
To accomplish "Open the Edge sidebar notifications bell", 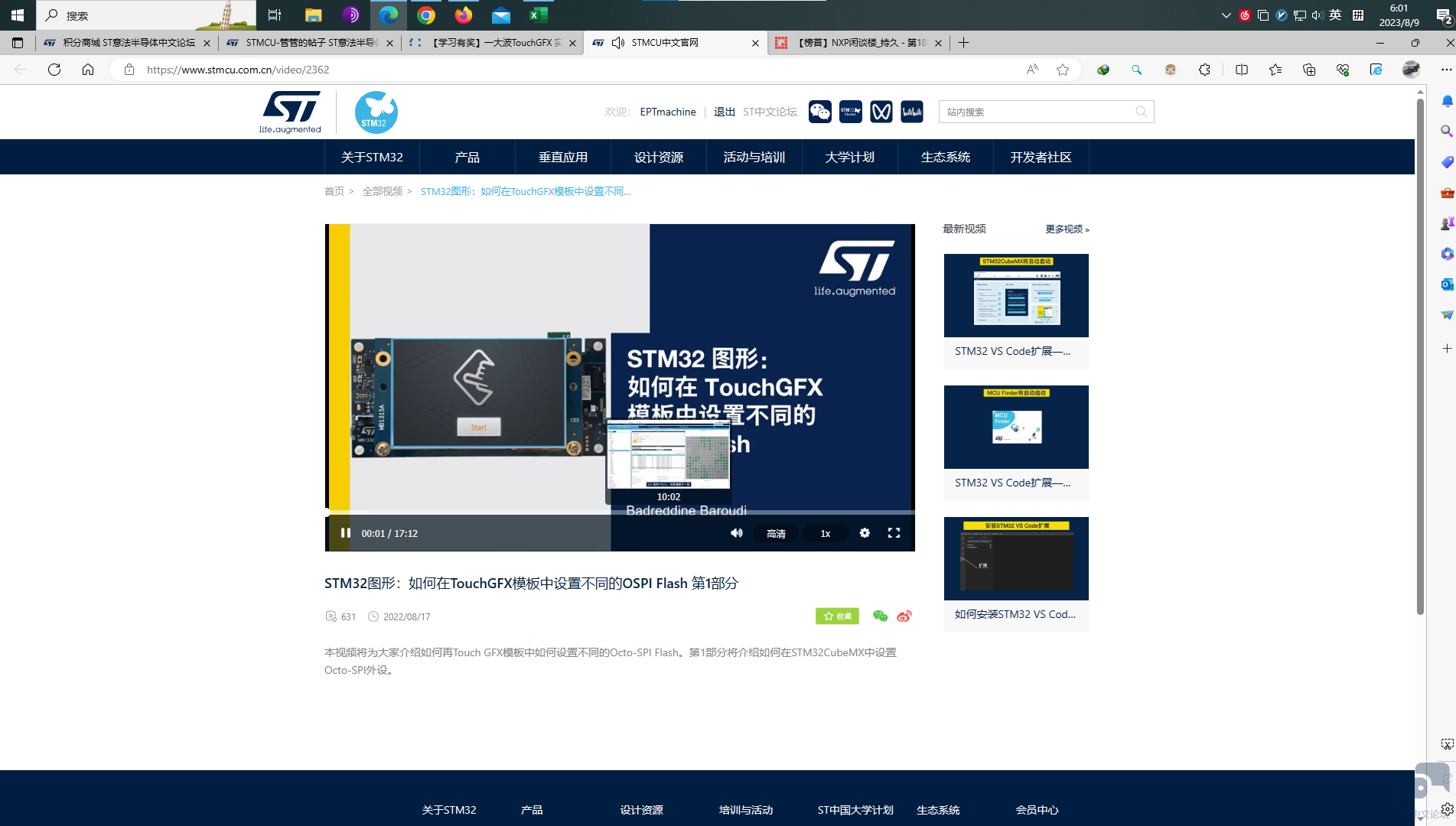I will pos(1447,101).
